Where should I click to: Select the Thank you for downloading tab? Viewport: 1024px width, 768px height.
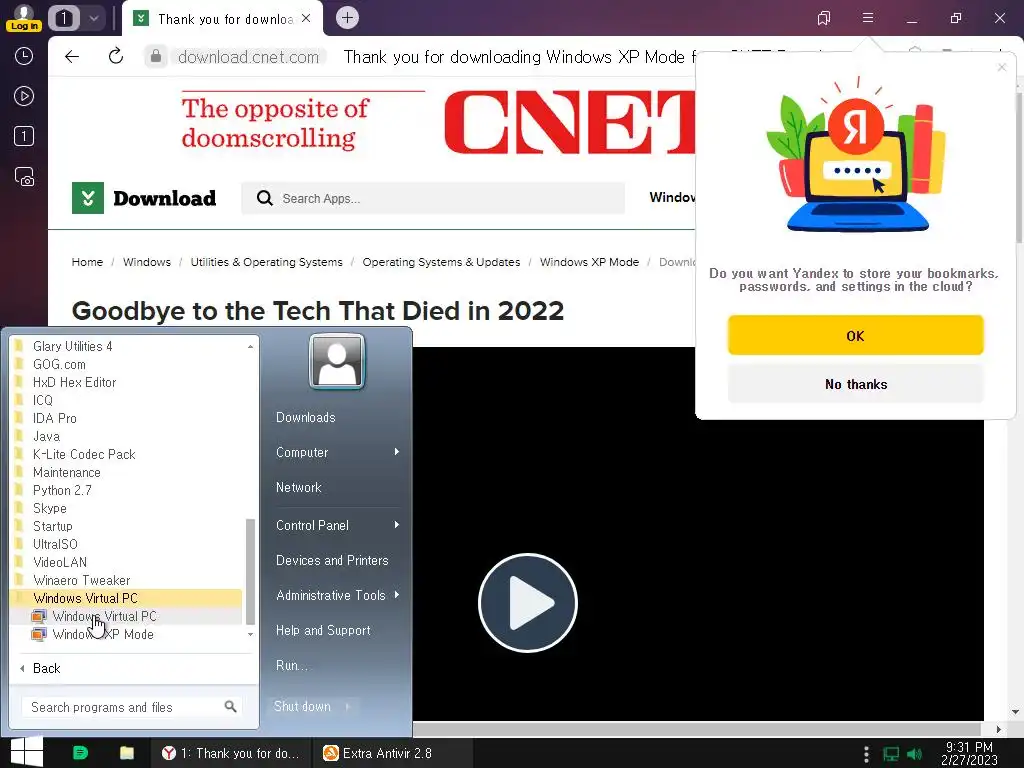[x=223, y=19]
